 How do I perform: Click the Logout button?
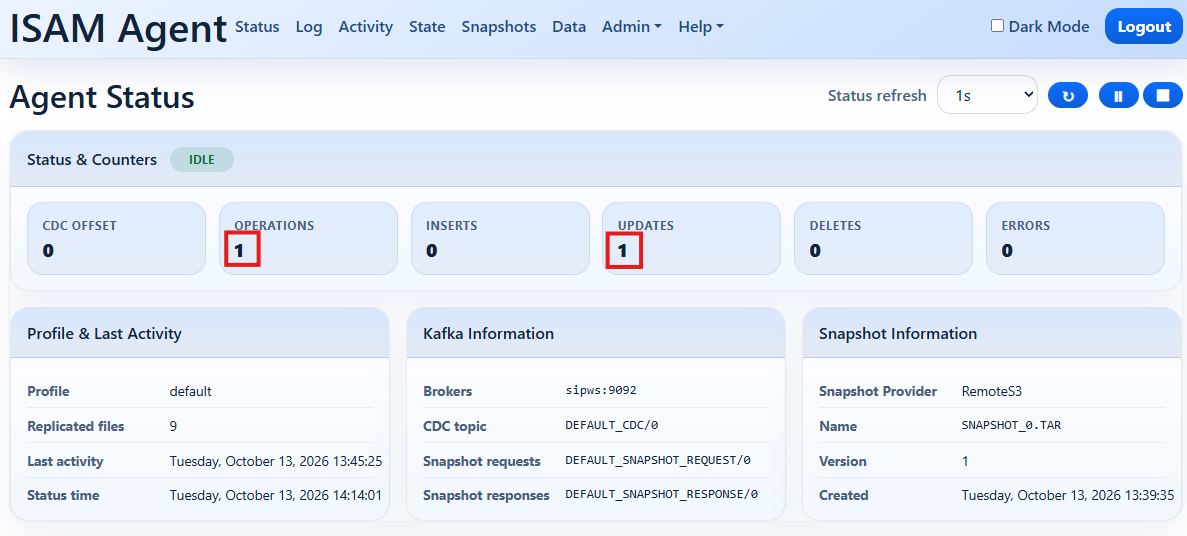pyautogui.click(x=1144, y=26)
